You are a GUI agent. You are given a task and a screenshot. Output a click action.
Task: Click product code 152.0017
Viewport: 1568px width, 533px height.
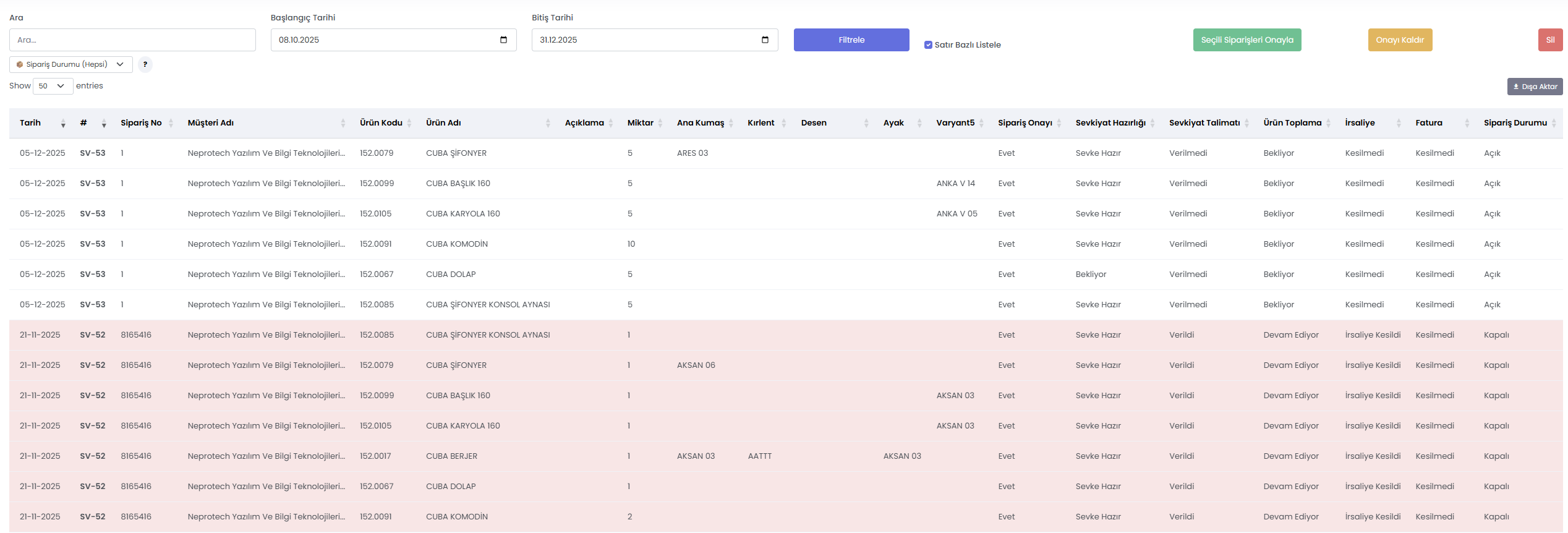[x=375, y=456]
